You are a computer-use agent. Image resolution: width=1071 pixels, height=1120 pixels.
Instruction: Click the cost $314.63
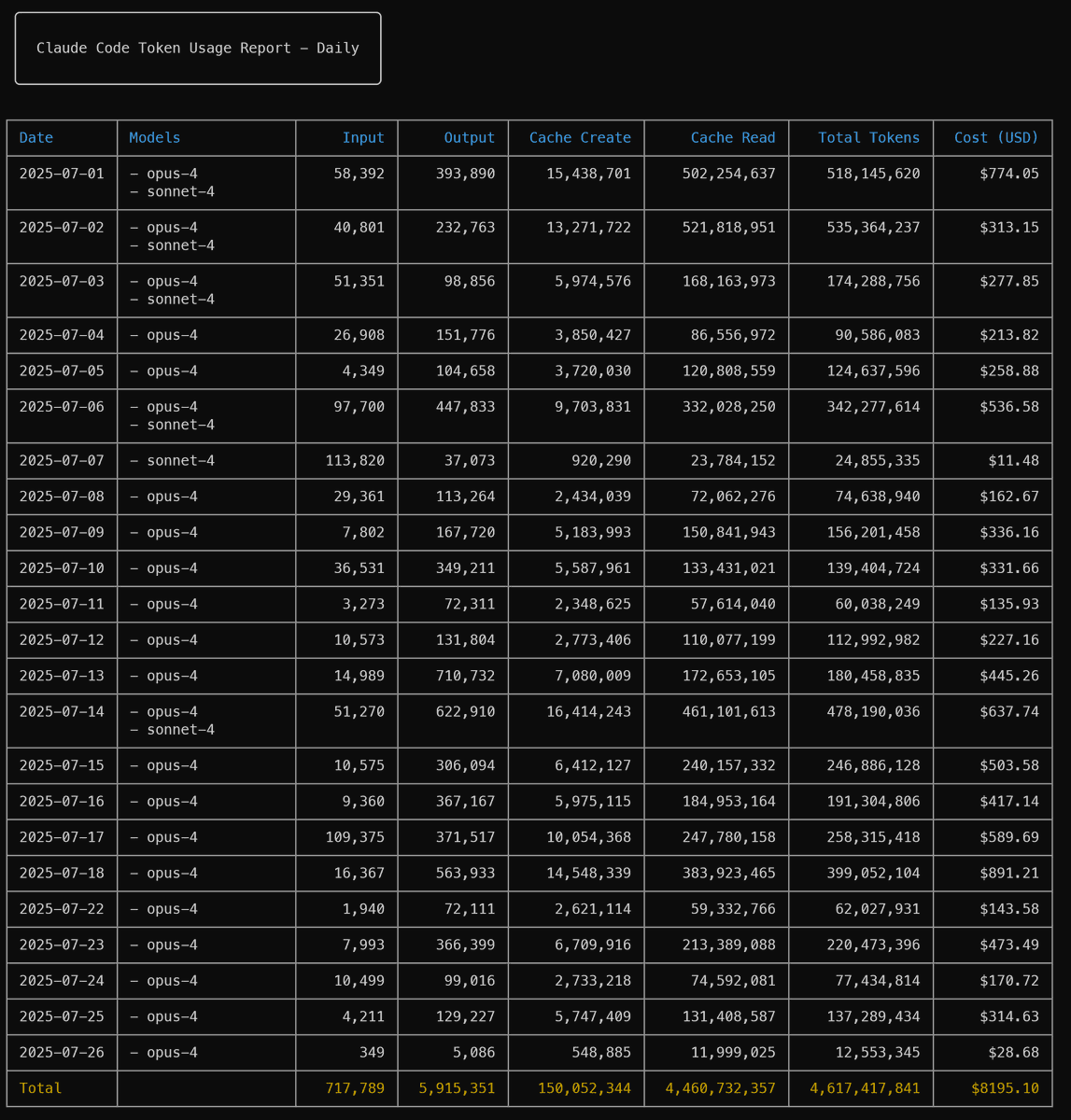[x=1009, y=1017]
